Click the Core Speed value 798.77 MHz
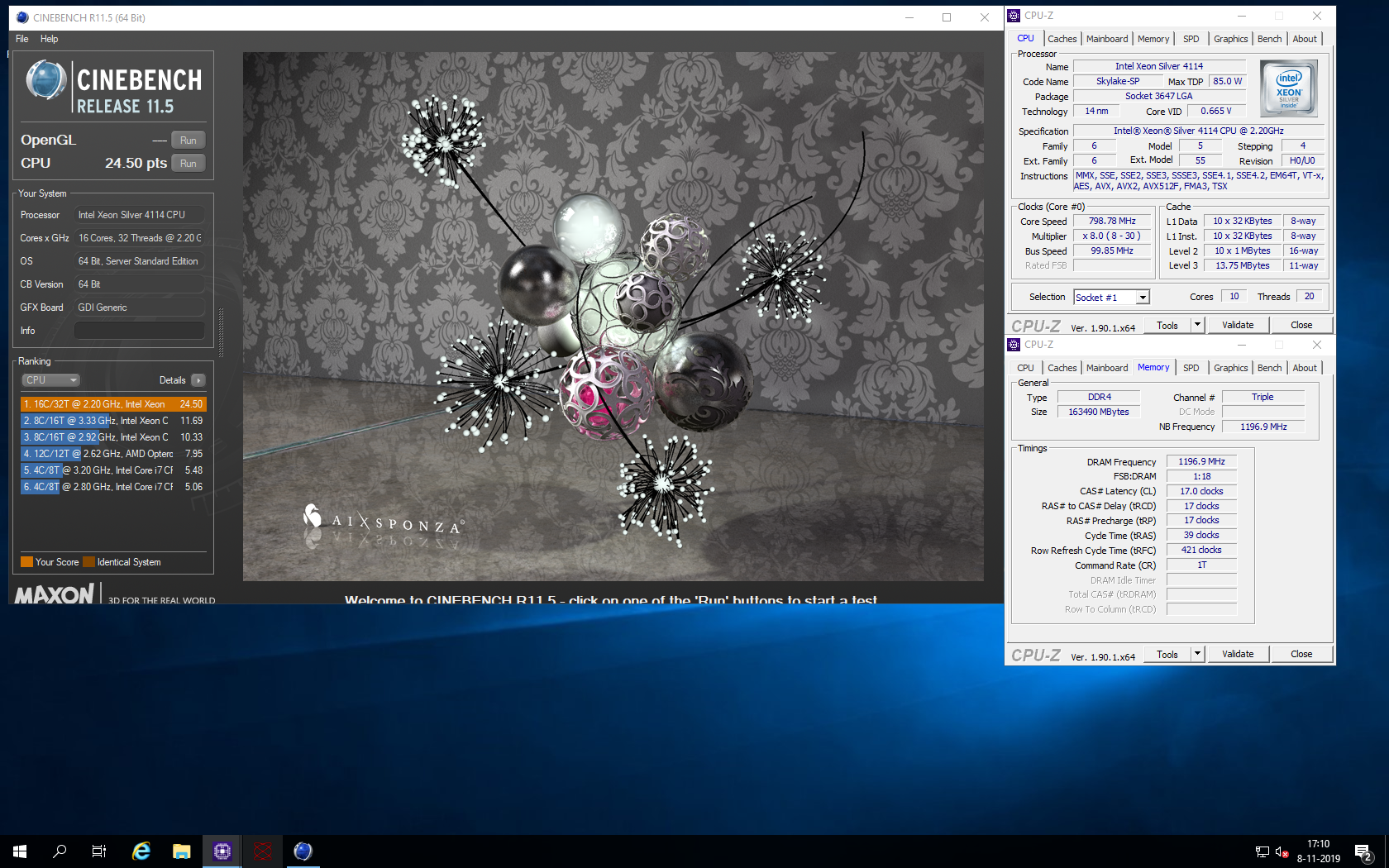The height and width of the screenshot is (868, 1389). [x=1112, y=222]
